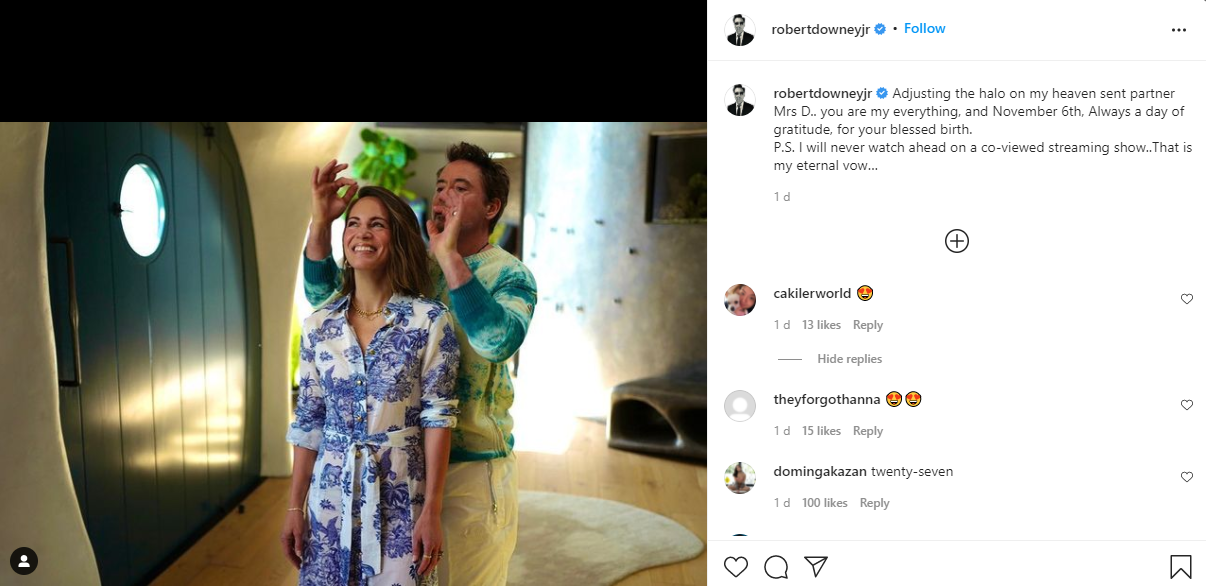Reply to the theyforgothanna comment
This screenshot has width=1206, height=586.
coord(868,431)
